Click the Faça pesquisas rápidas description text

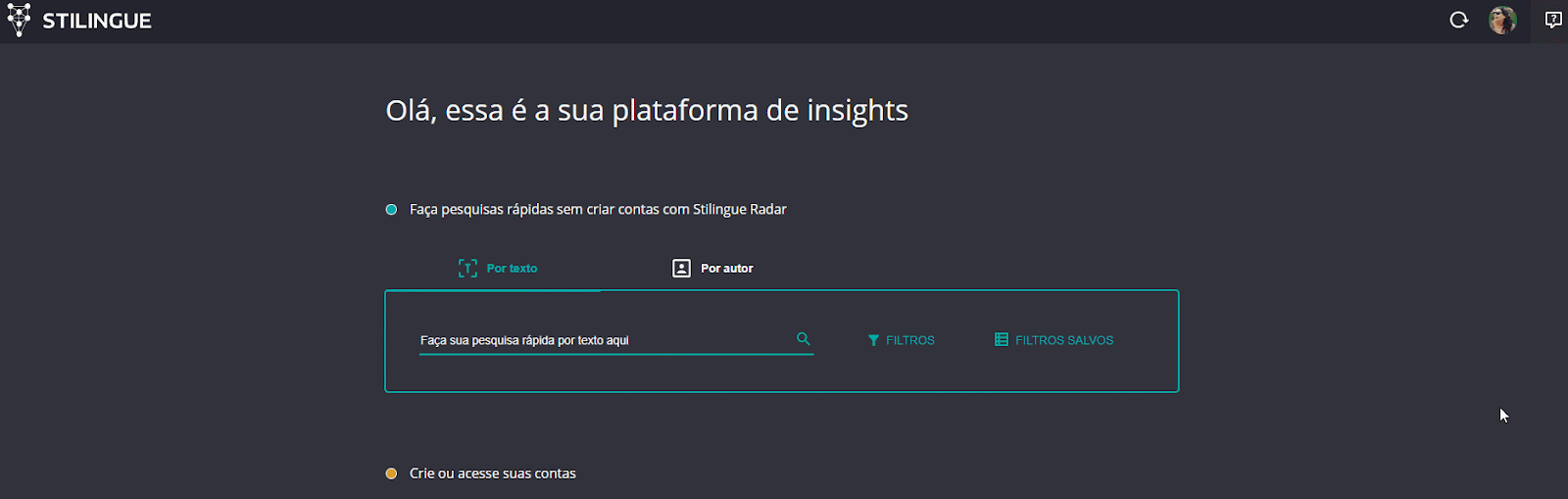pyautogui.click(x=598, y=210)
